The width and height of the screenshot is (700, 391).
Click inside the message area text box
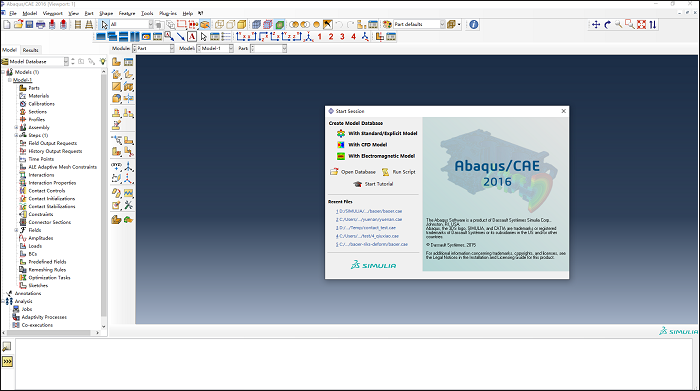pos(354,363)
